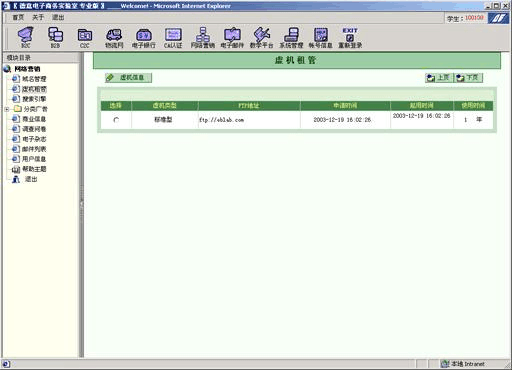This screenshot has width=512, height=370.
Task: Open the 物流网 logistics truck icon
Action: 114,37
